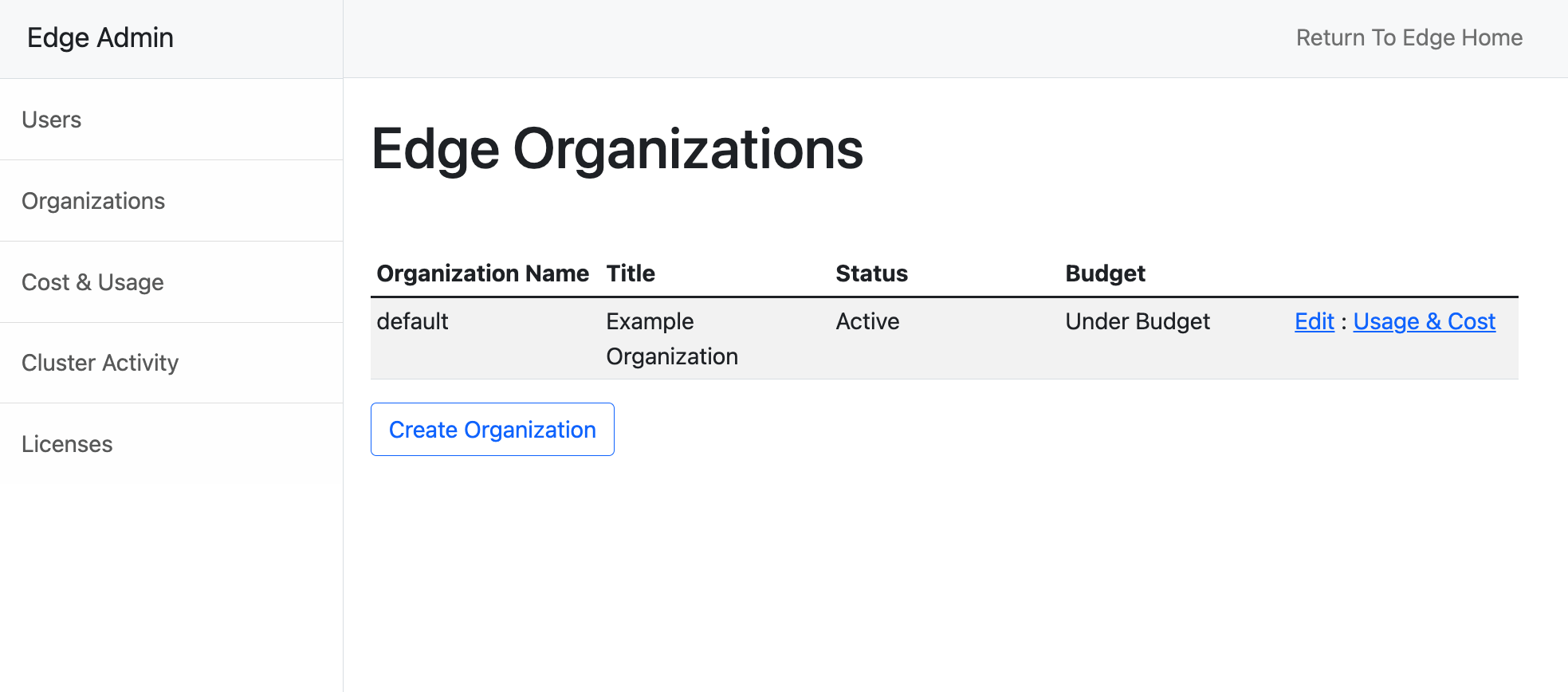This screenshot has height=692, width=1568.
Task: Click the Status column header
Action: [x=871, y=273]
